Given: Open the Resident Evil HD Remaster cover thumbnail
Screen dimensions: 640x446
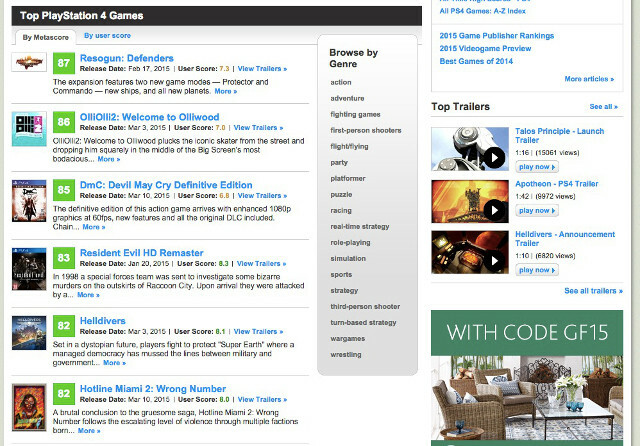Looking at the screenshot, I should 29,269.
